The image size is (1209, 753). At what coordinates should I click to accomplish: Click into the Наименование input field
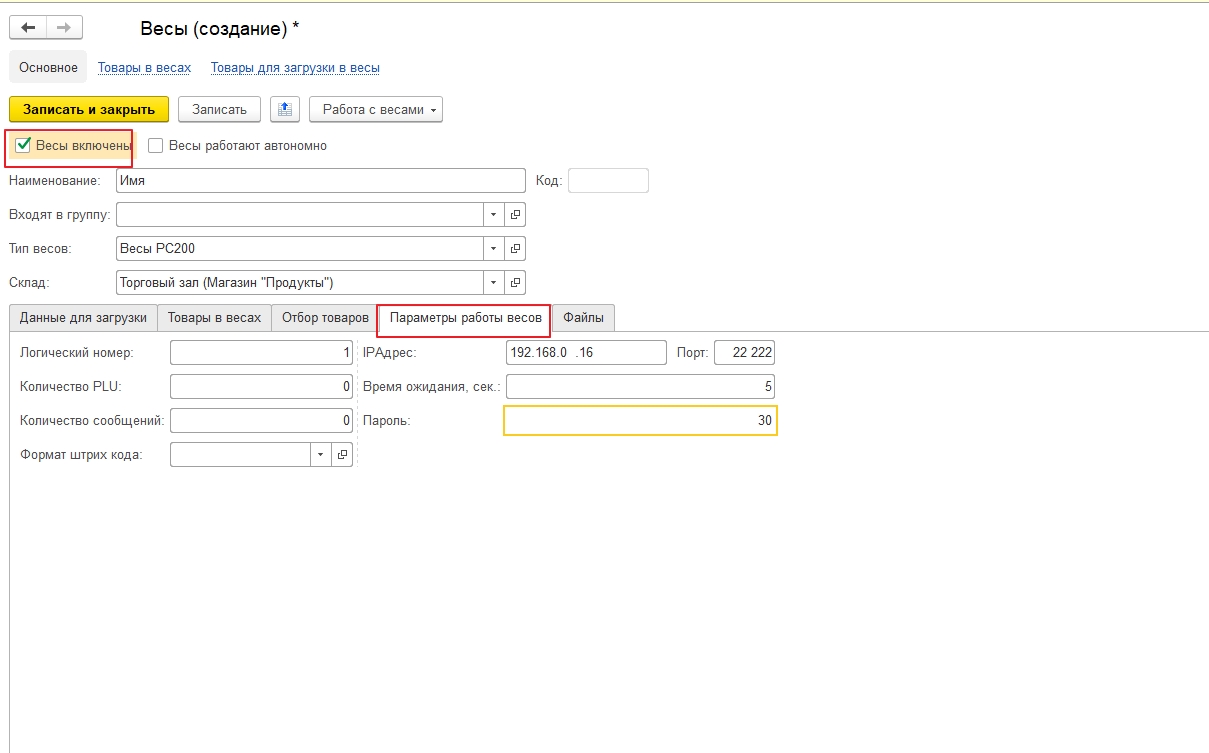point(320,180)
